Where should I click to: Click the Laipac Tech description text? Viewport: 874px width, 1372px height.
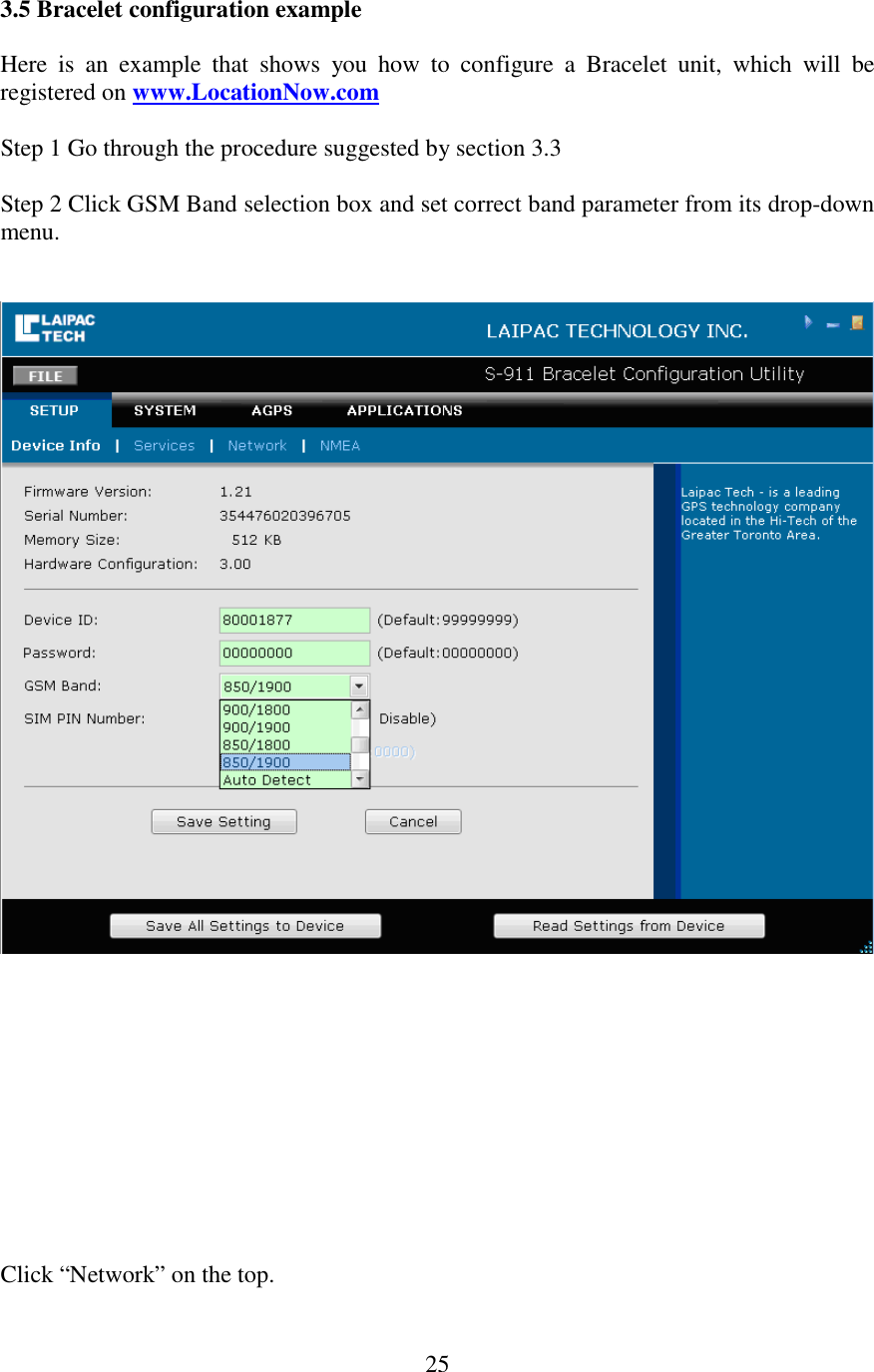point(768,514)
